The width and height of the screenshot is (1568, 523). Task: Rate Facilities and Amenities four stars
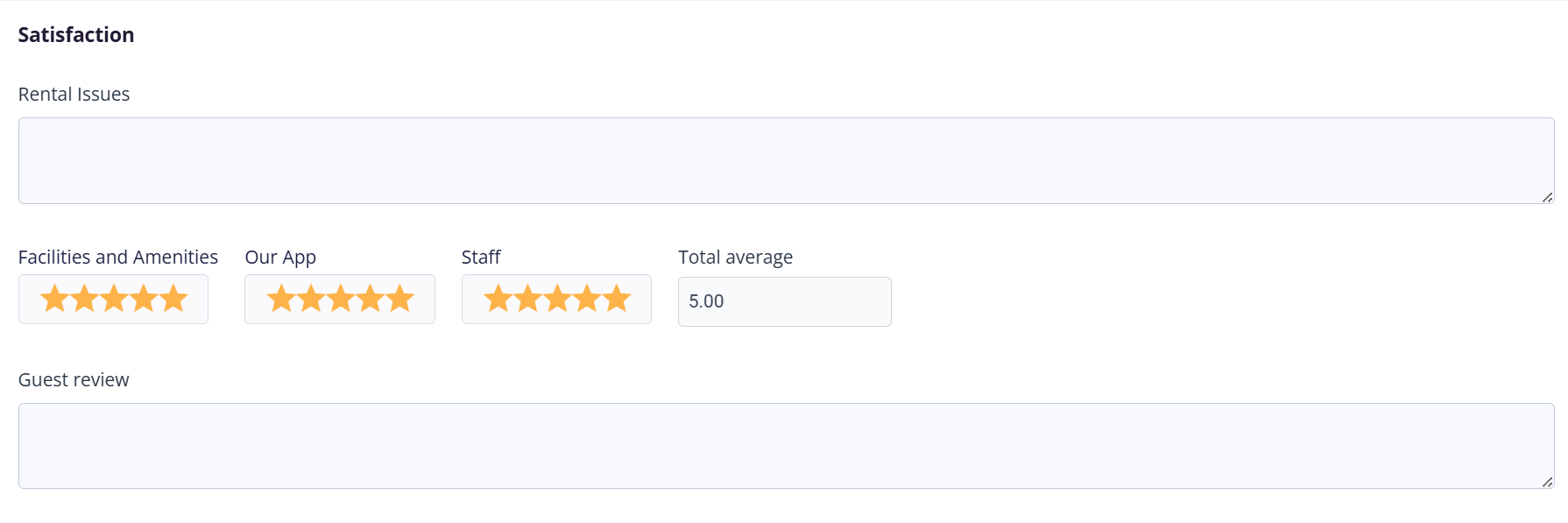point(144,299)
